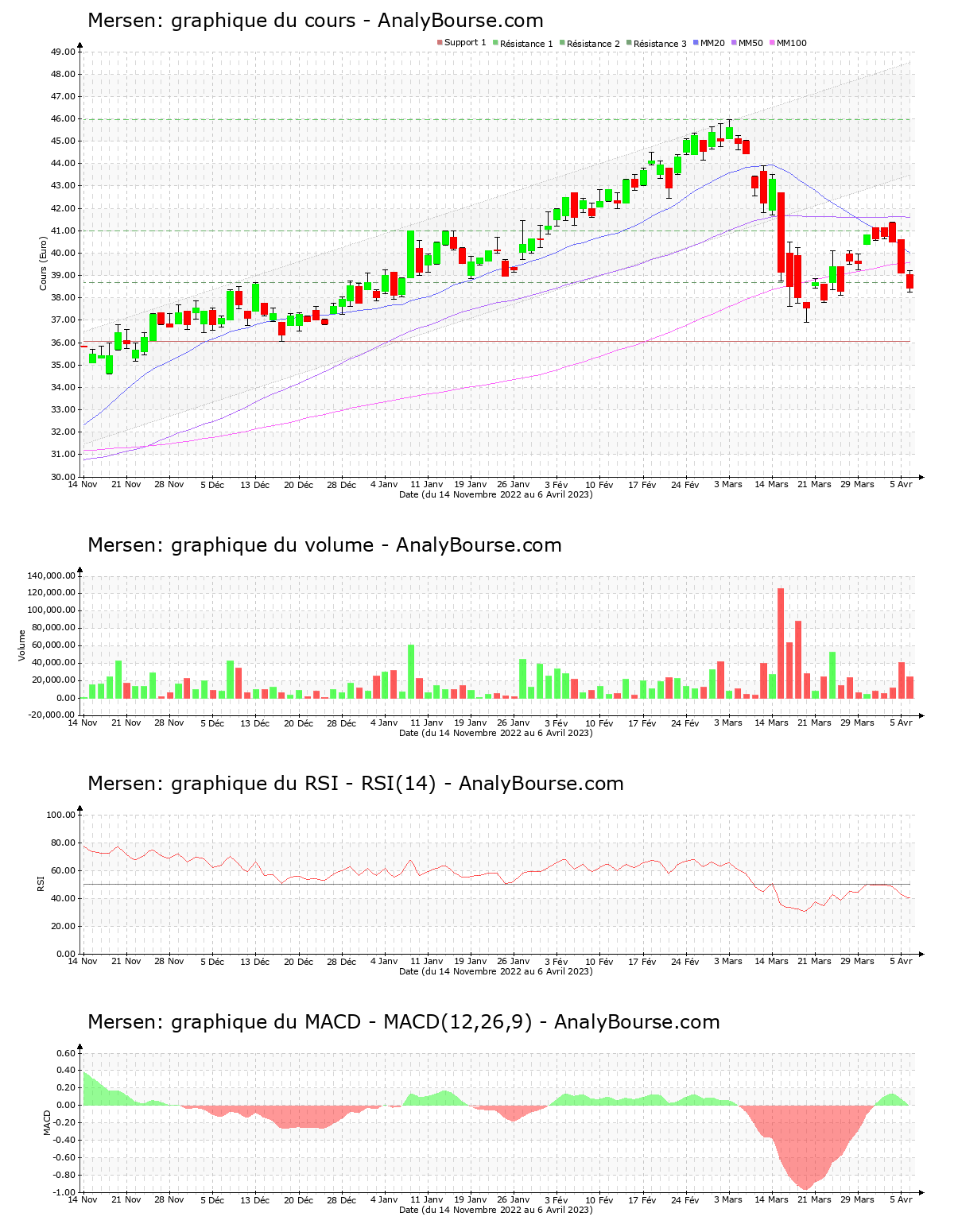
Task: Click the 'RSI' vertical axis label
Action: click(x=41, y=884)
